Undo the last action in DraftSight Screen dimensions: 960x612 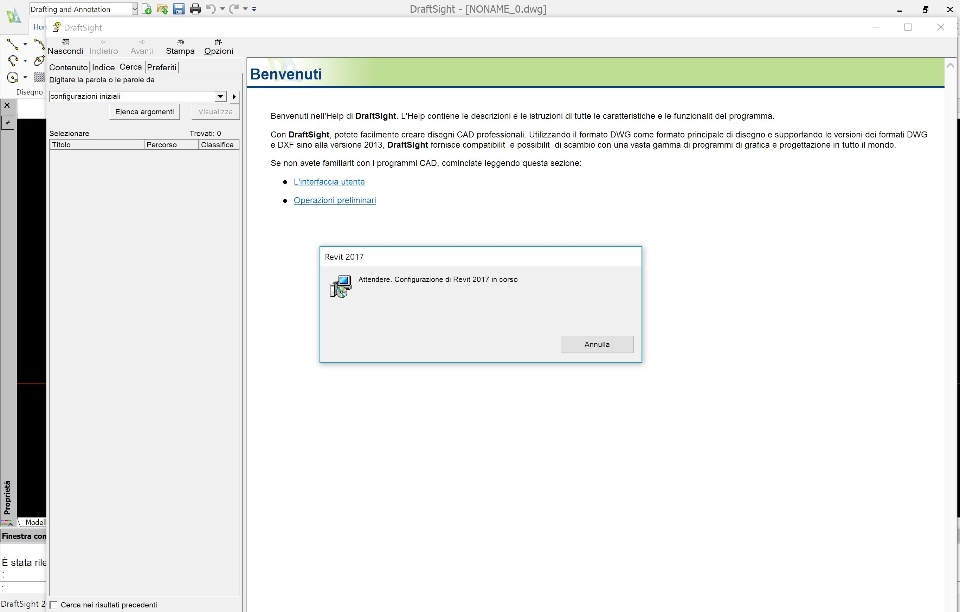coord(211,9)
